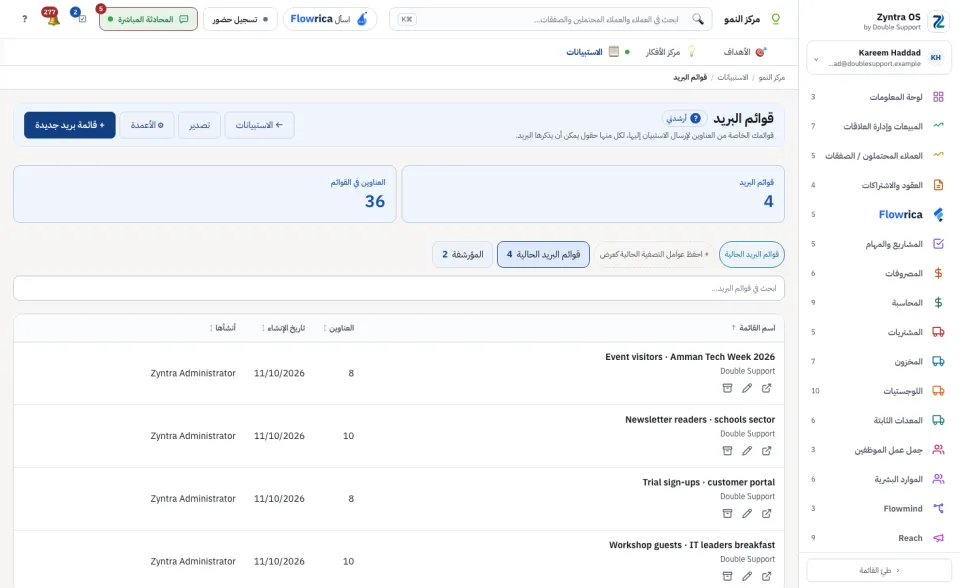The image size is (960, 588).
Task: Archive the Newsletter readers mailing list
Action: point(727,451)
